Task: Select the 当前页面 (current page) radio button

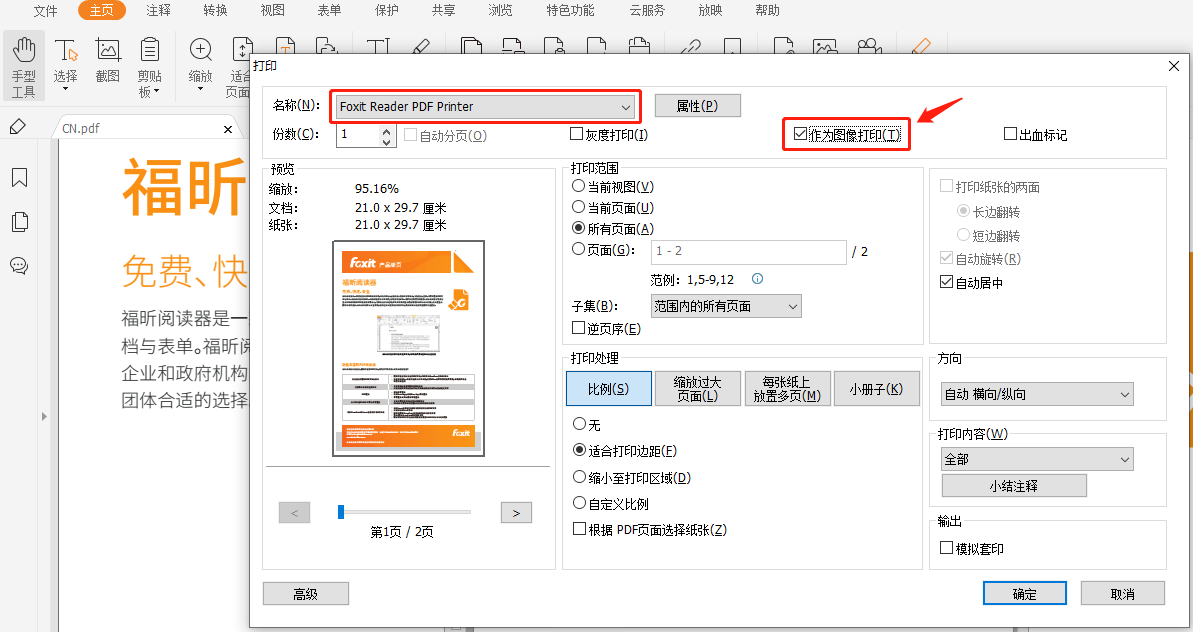Action: (x=578, y=208)
